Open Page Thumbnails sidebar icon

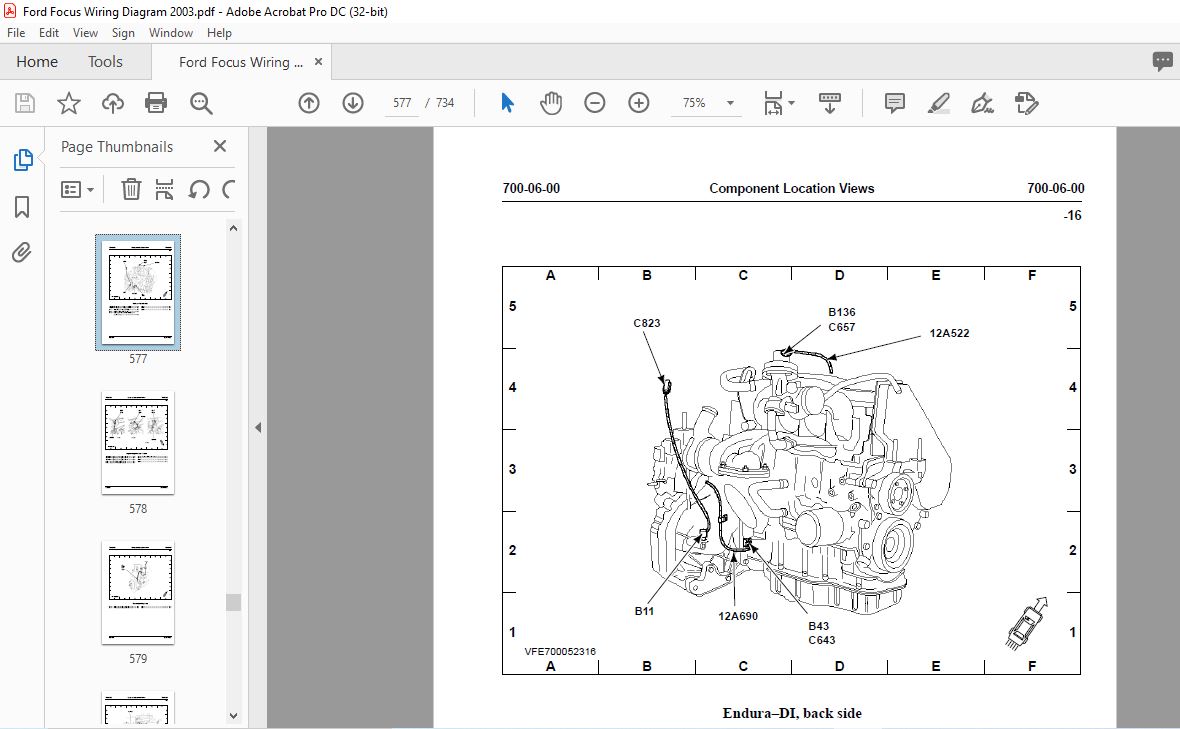coord(23,159)
